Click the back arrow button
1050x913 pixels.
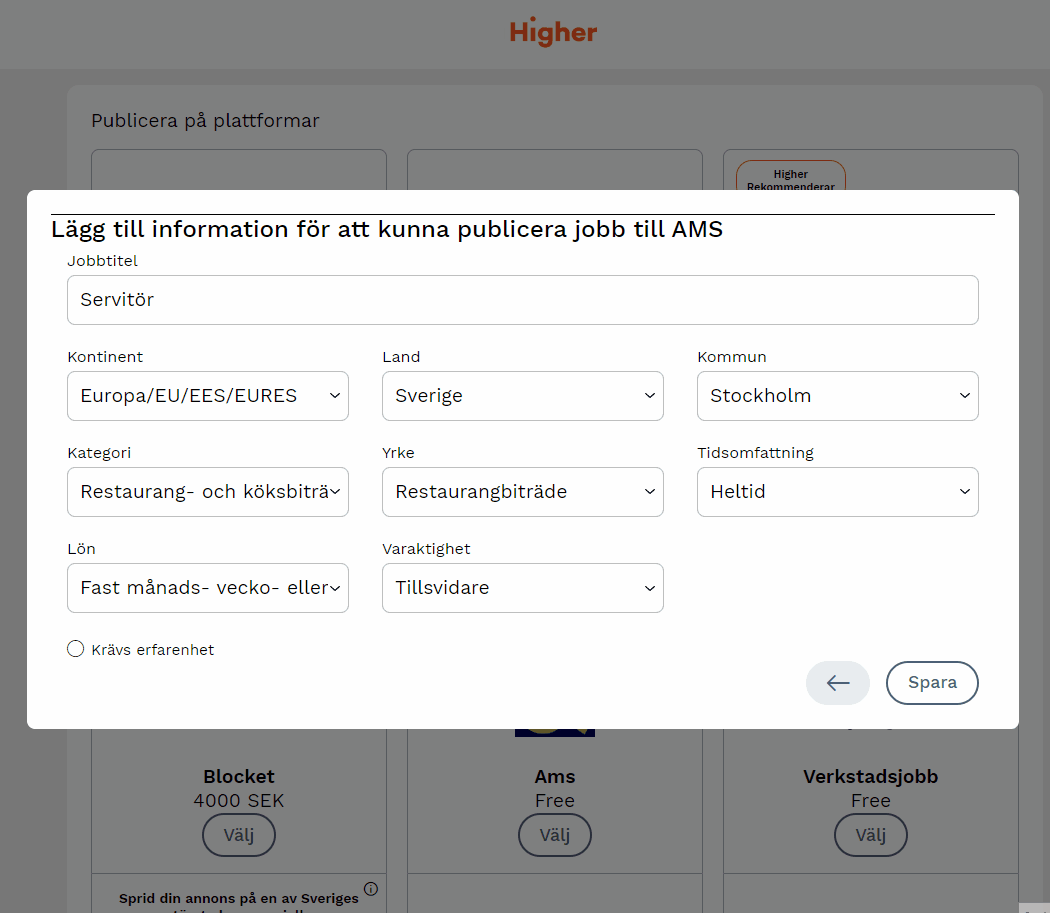(x=838, y=683)
